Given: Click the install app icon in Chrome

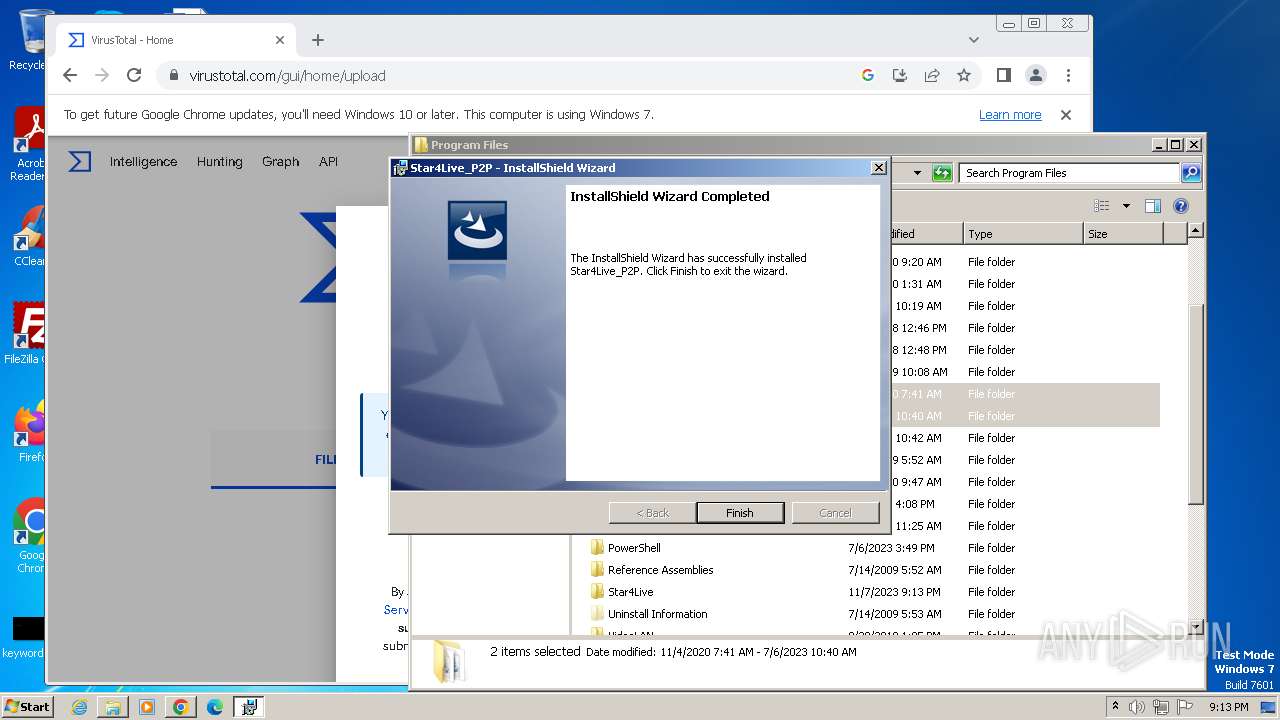Looking at the screenshot, I should click(x=900, y=75).
